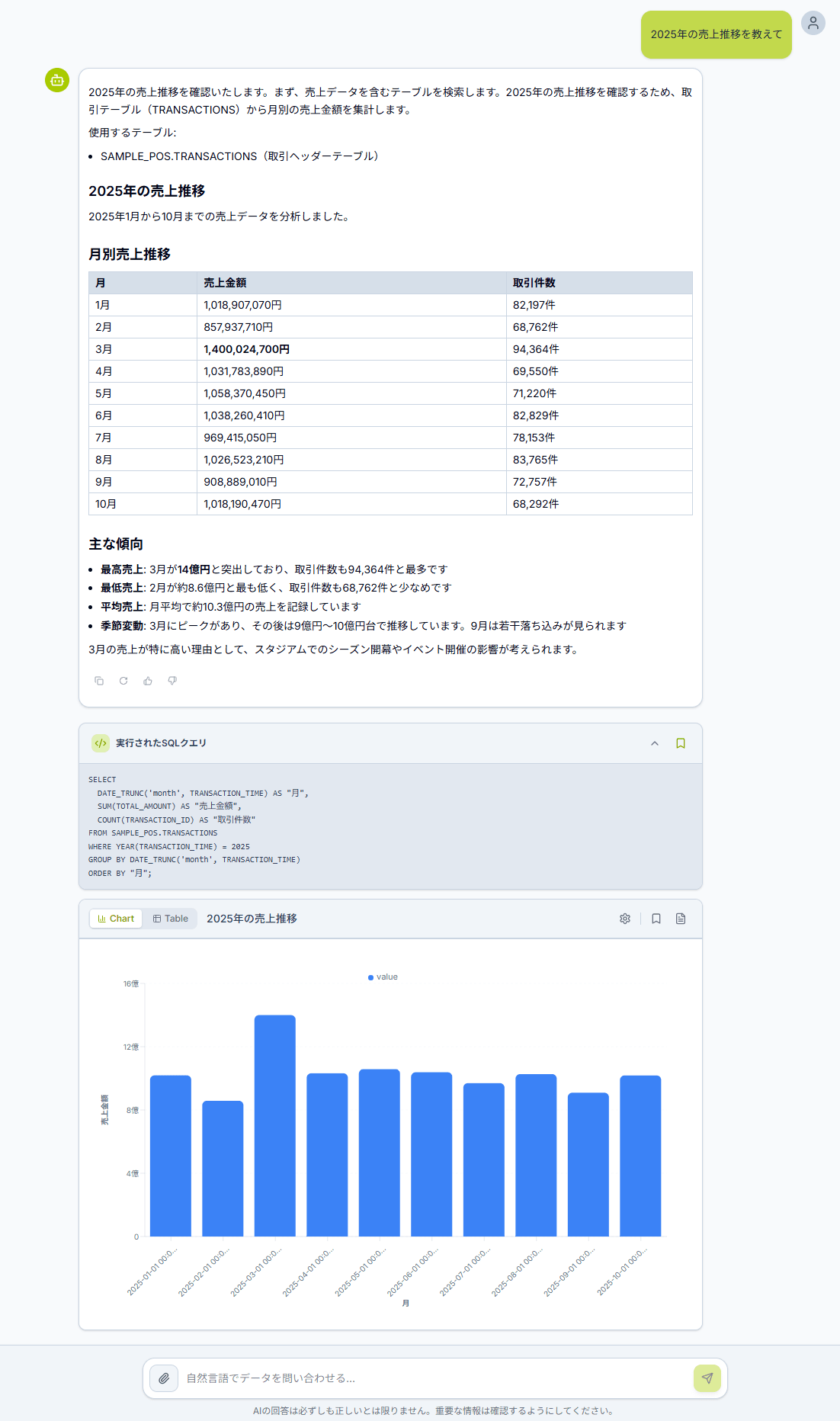The width and height of the screenshot is (840, 1421).
Task: Click SQL line 'FROM SAMPLE_POS.TRANSACTIONS'
Action: [152, 833]
